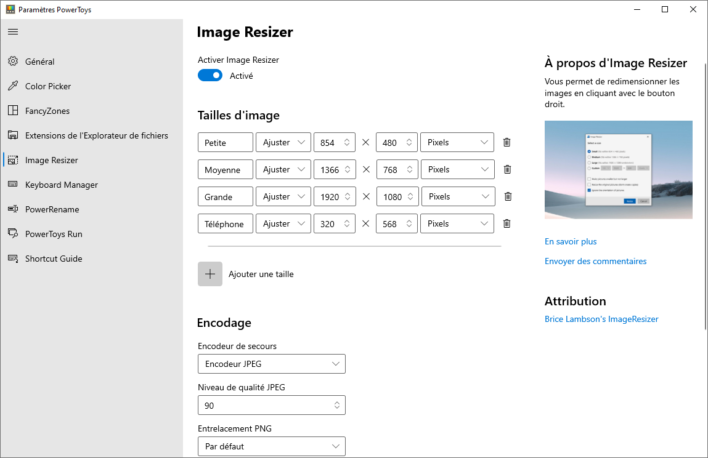
Task: Open the Ajuster dropdown for Moyenne
Action: click(x=283, y=169)
